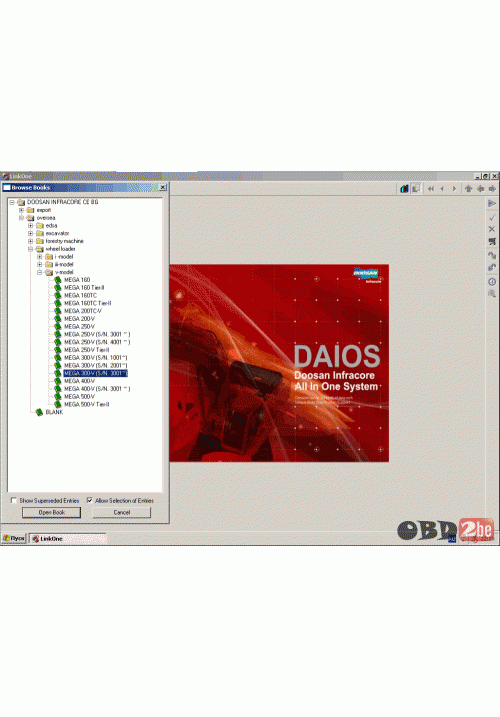500x717 pixels.
Task: Select the BLANK book entry
Action: [x=54, y=412]
